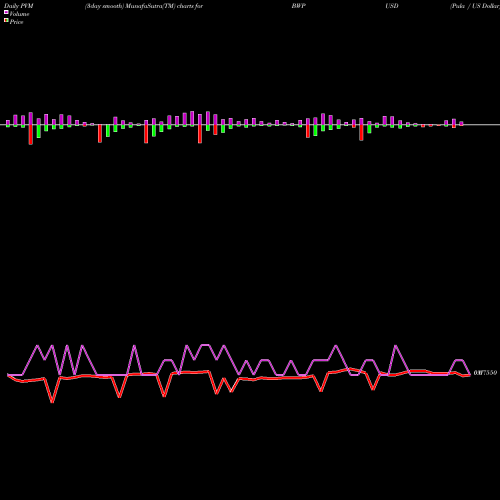
Task: Click the '(3day smooth) MunafaSutra(TM) charts for' text
Action: pos(144,6)
